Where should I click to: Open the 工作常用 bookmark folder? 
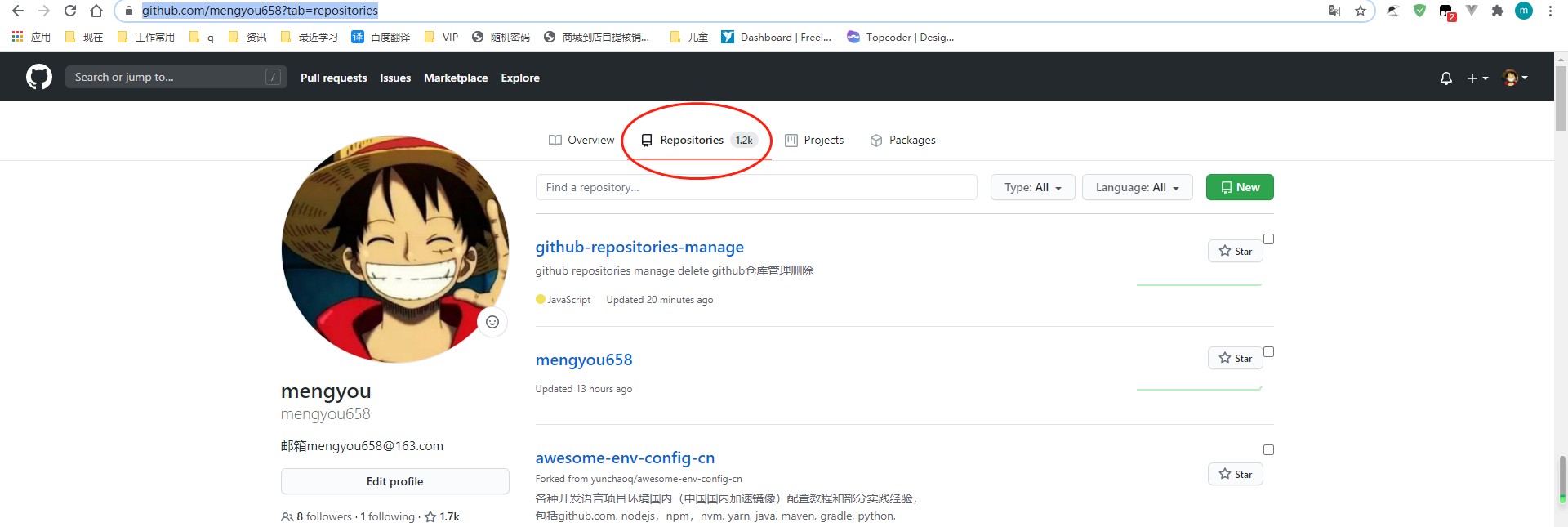(x=146, y=37)
